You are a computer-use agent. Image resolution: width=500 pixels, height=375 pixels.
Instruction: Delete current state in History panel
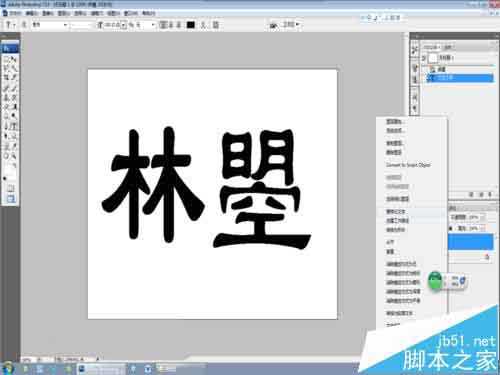tap(490, 195)
